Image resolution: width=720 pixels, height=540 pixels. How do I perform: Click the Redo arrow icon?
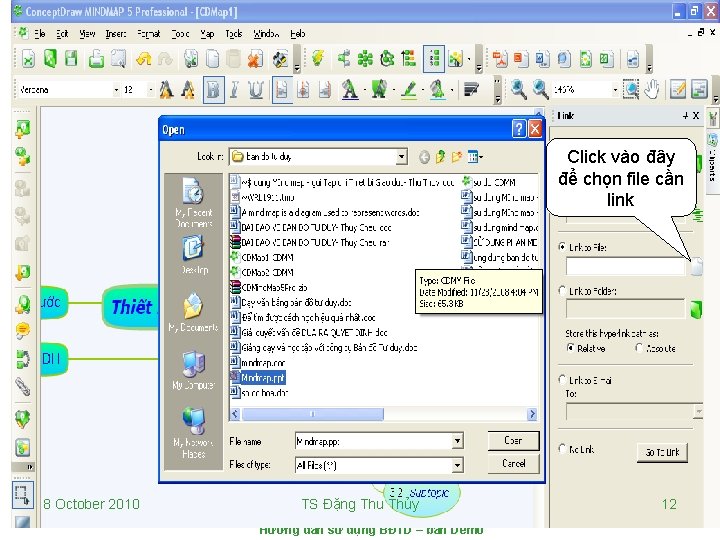(165, 59)
